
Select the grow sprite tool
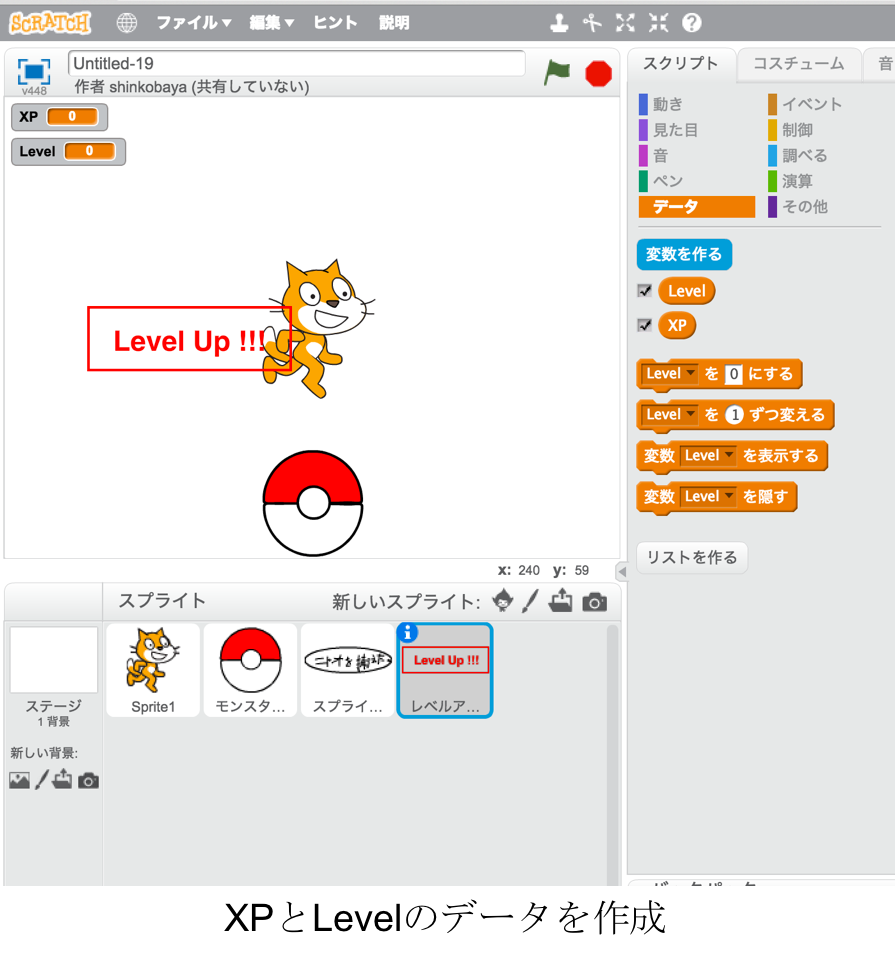point(625,23)
